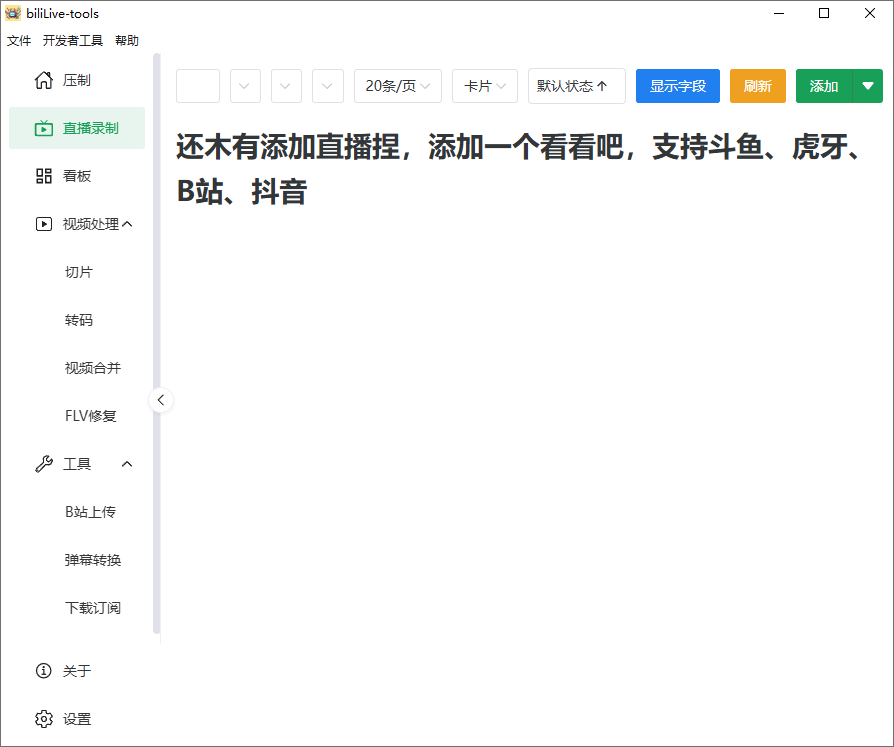Select the 直播录制 recording icon
The width and height of the screenshot is (894, 747).
[44, 128]
